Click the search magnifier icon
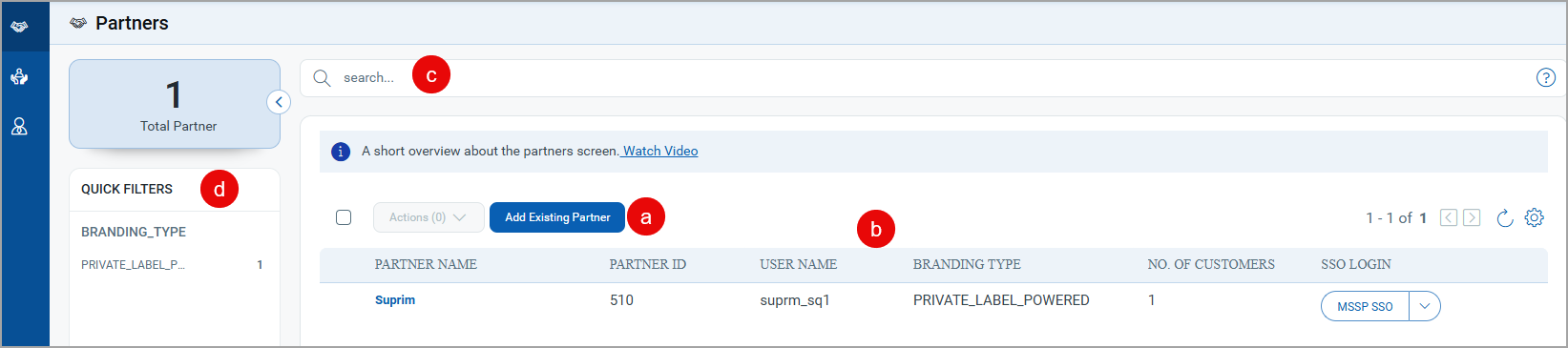This screenshot has width=1568, height=348. pyautogui.click(x=322, y=78)
